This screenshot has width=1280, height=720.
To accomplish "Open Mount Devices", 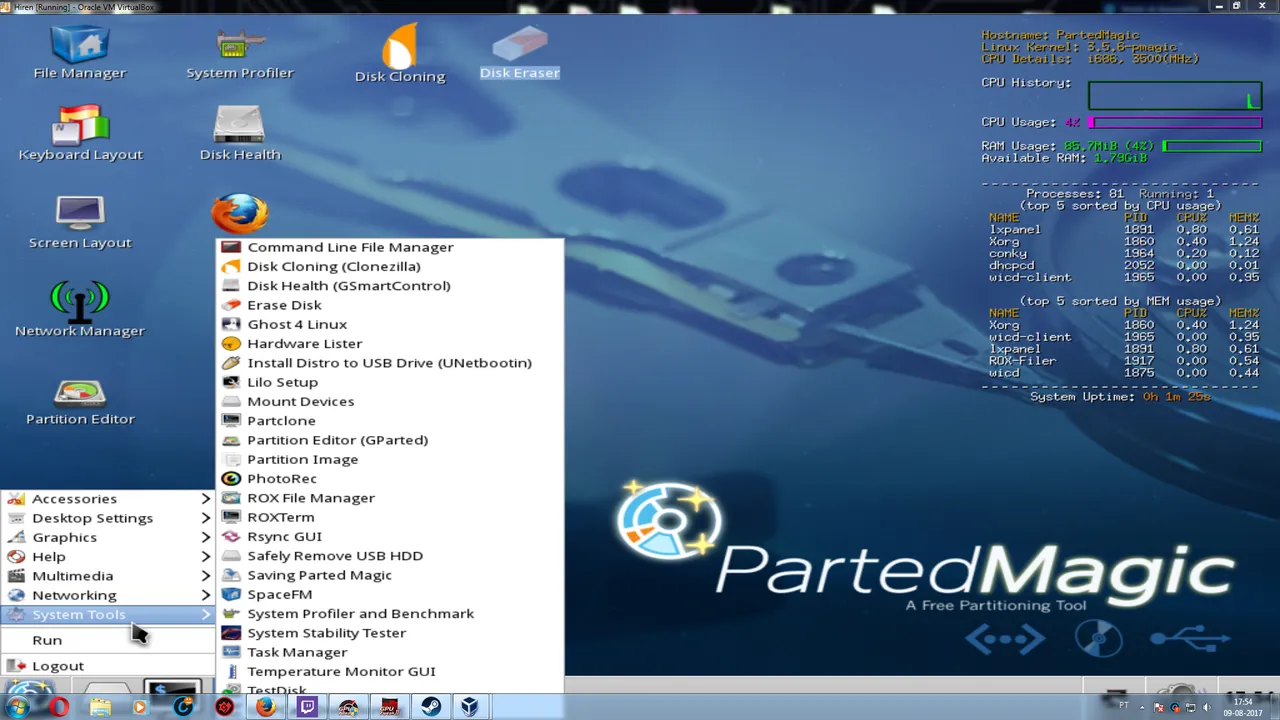I will [390, 401].
